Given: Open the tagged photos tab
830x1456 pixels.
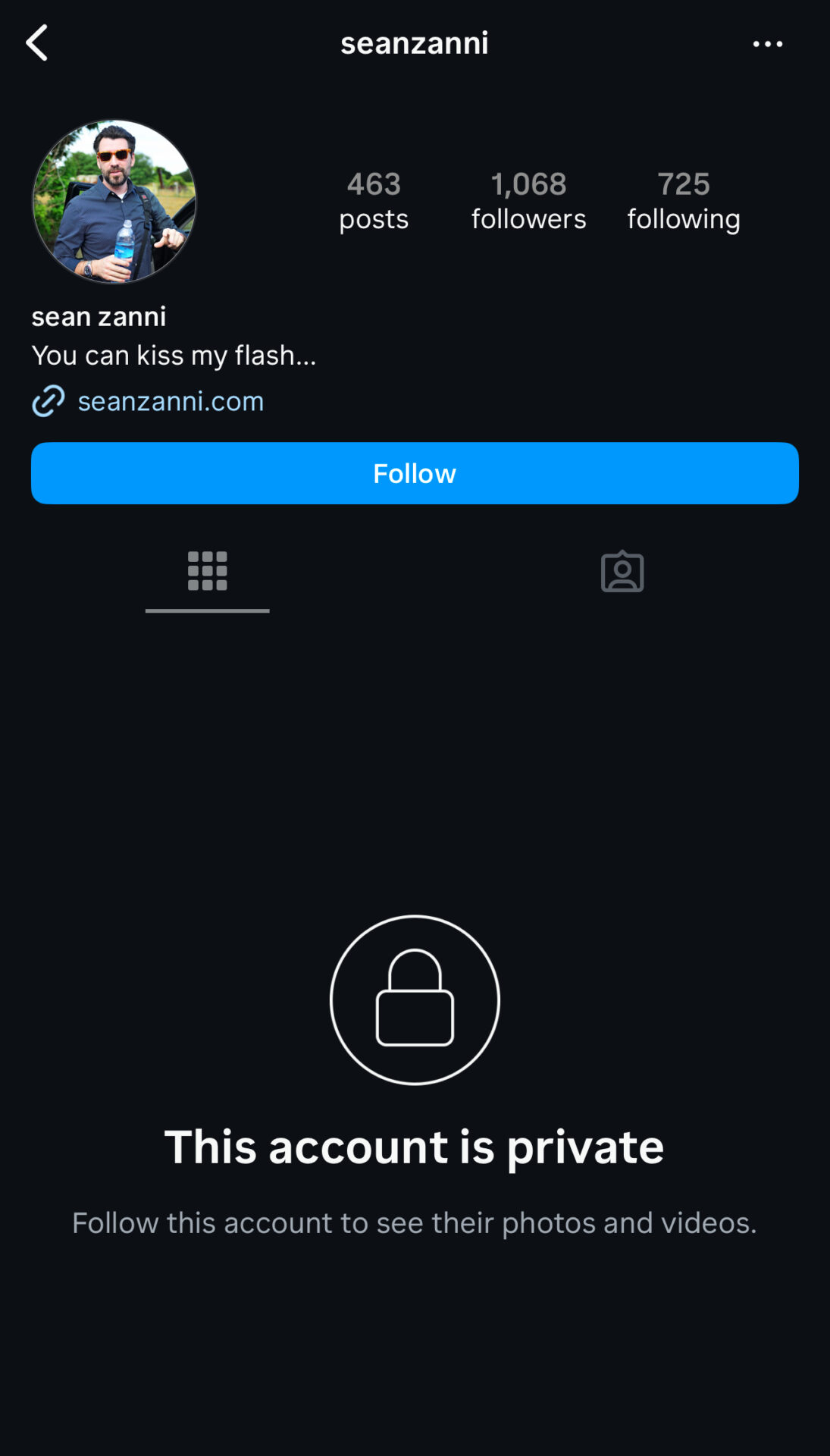Looking at the screenshot, I should click(x=622, y=571).
